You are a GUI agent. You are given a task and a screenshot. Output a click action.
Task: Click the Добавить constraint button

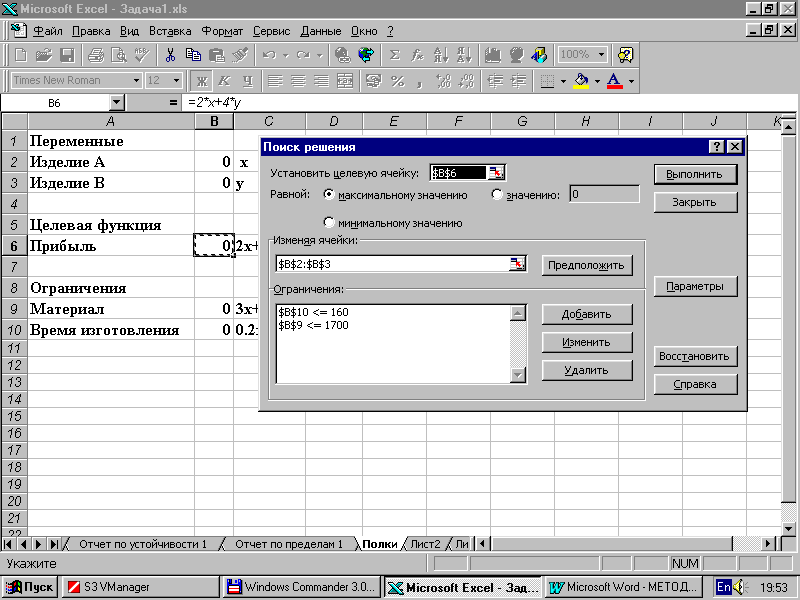pyautogui.click(x=587, y=314)
